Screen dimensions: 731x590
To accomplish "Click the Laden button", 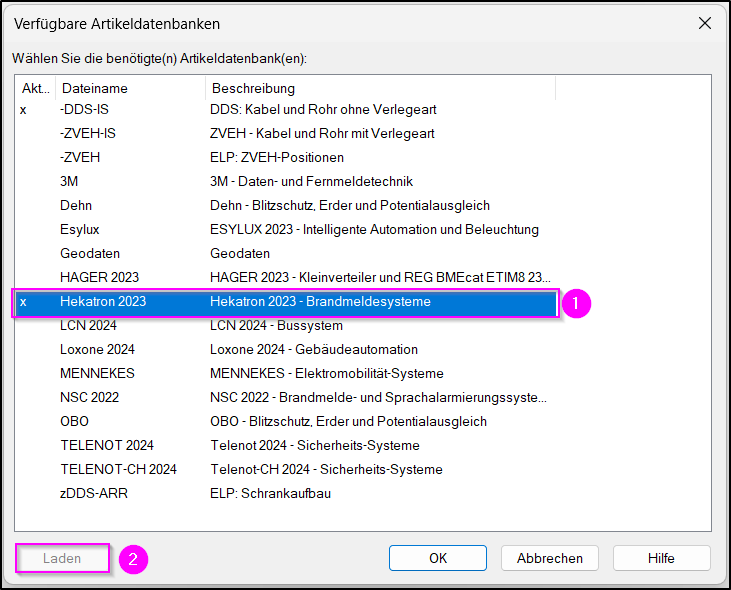I will coord(62,558).
